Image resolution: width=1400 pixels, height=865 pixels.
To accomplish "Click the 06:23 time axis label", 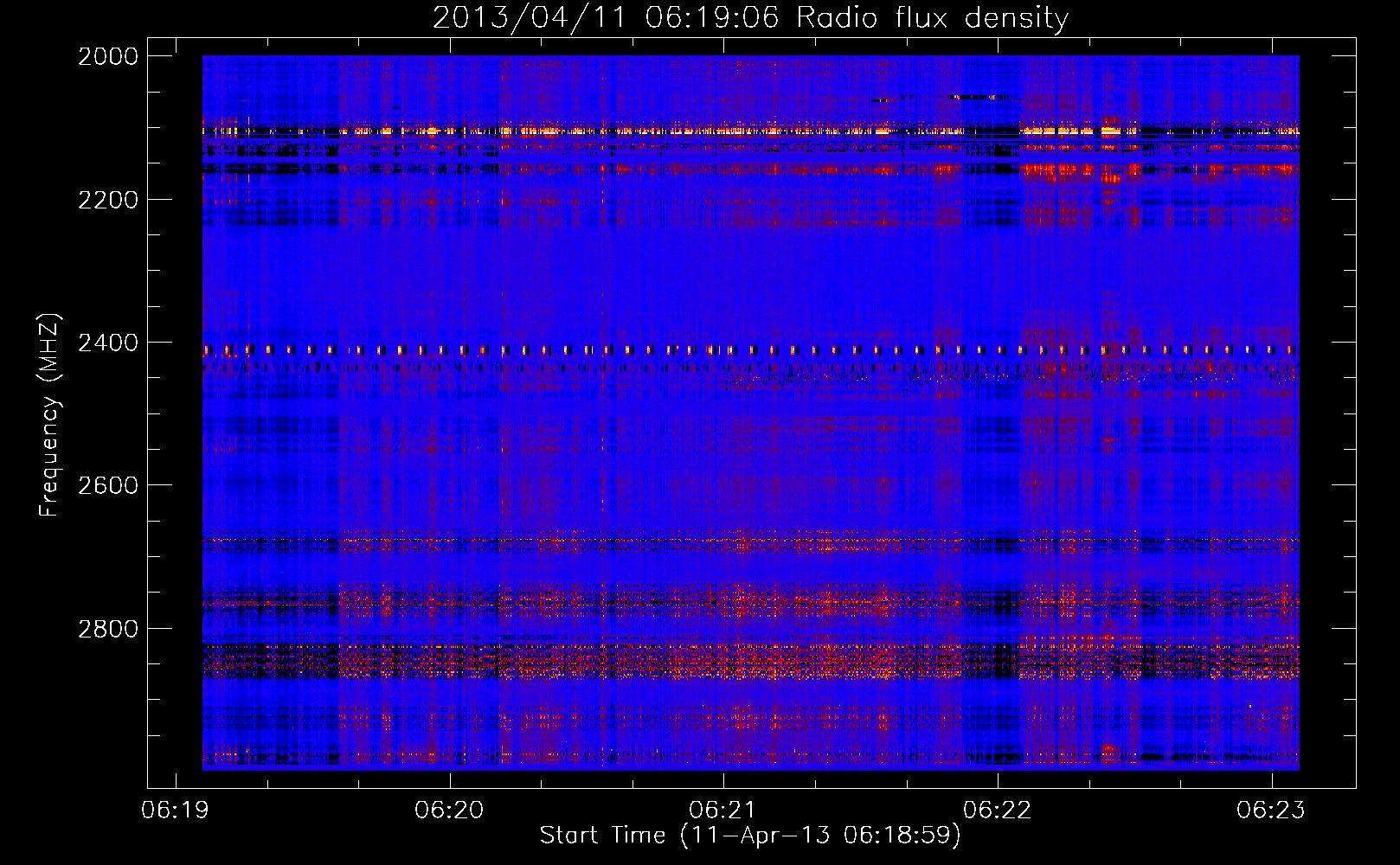I will pos(1271,811).
